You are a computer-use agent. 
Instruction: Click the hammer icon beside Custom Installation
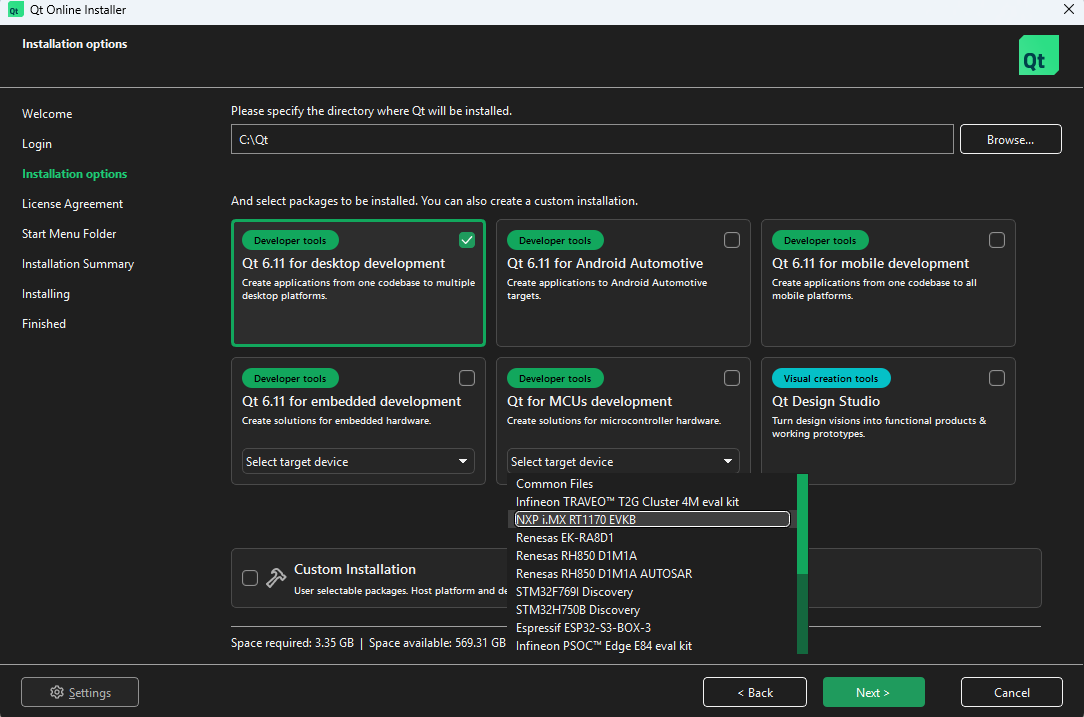pyautogui.click(x=276, y=577)
